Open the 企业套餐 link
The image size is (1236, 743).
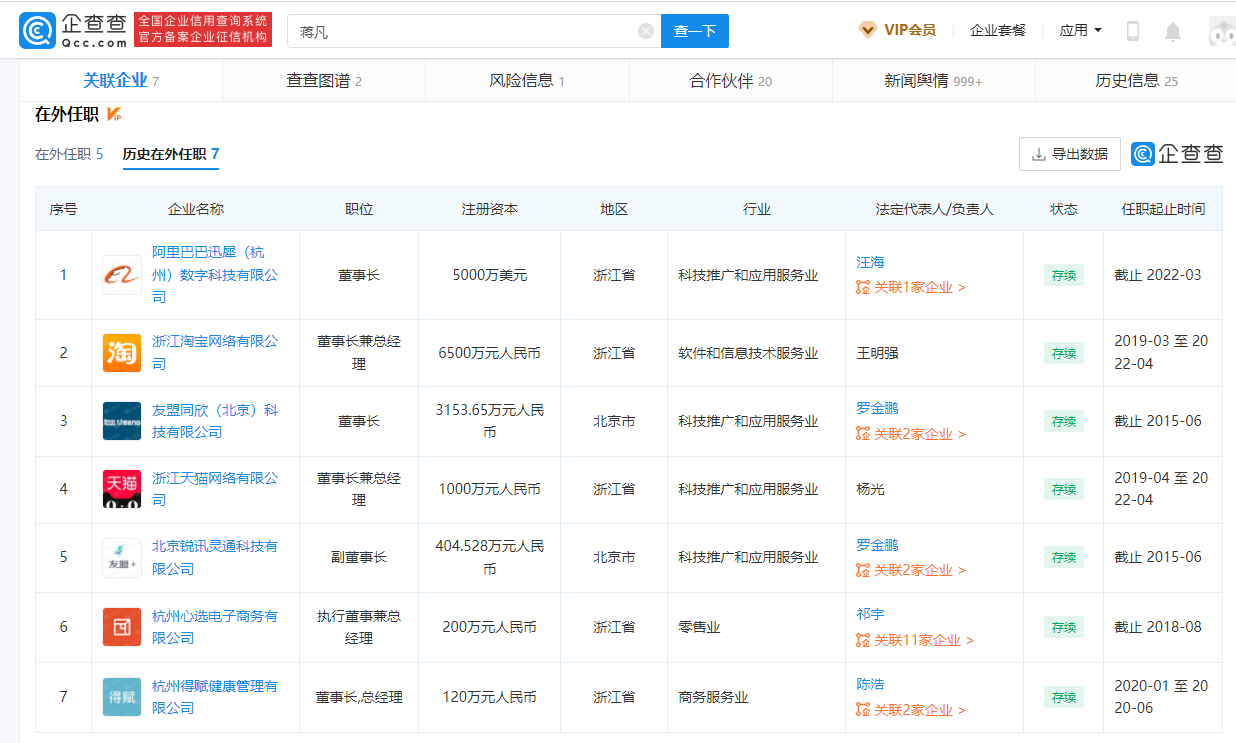pos(998,30)
